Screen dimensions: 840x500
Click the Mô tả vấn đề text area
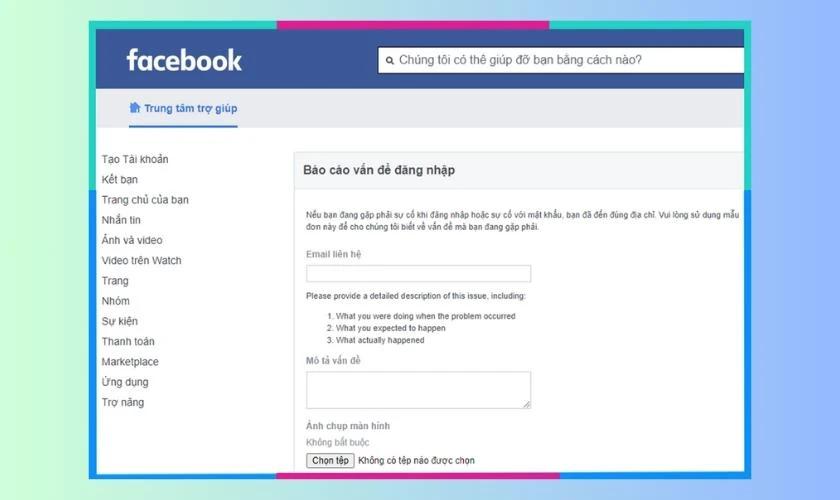coord(418,390)
